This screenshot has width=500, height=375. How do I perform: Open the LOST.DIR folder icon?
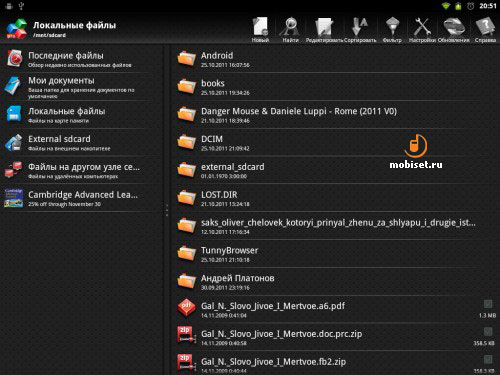click(186, 198)
